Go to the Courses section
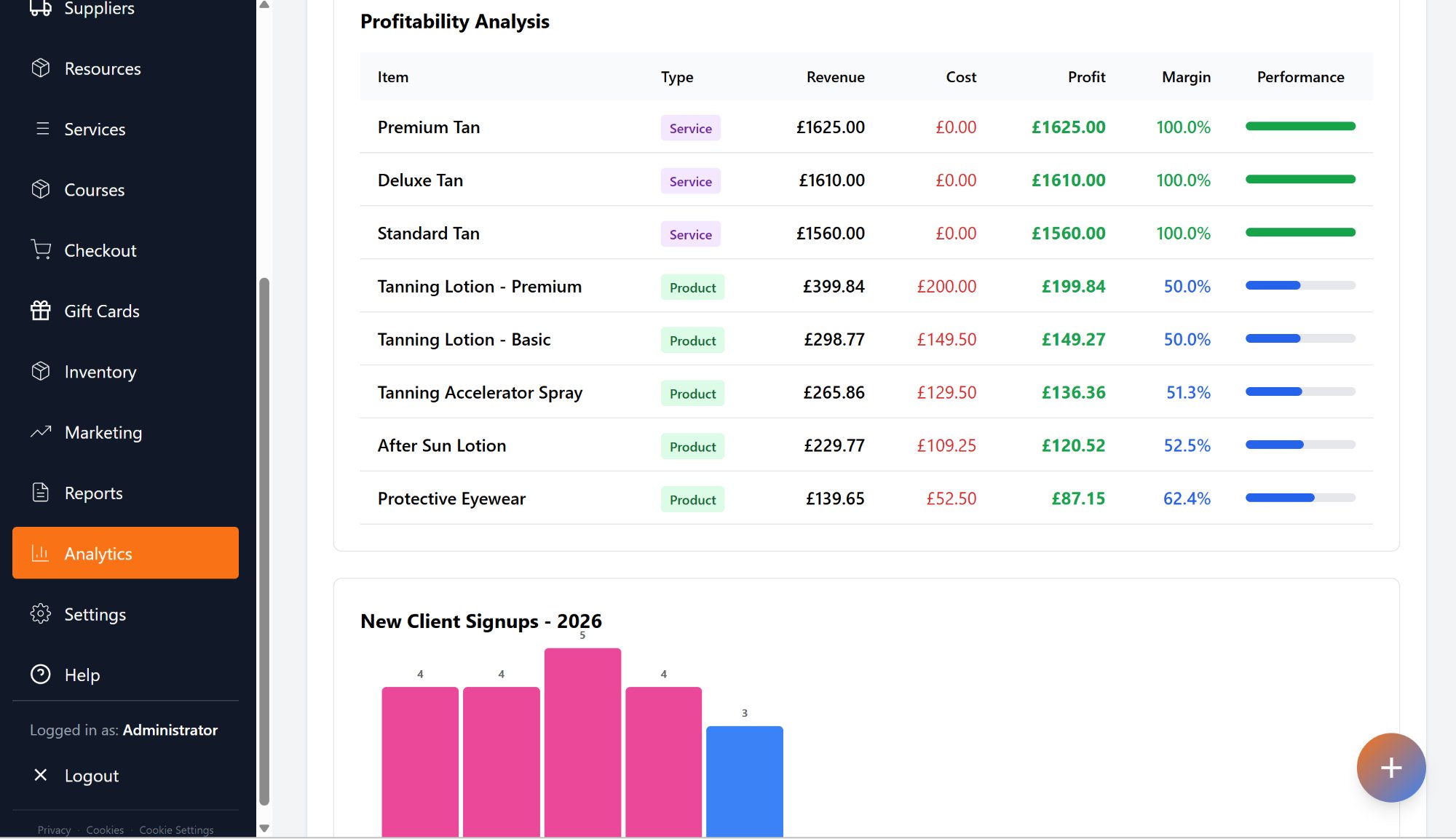Screen dimensions: 1456x839 pyautogui.click(x=94, y=190)
